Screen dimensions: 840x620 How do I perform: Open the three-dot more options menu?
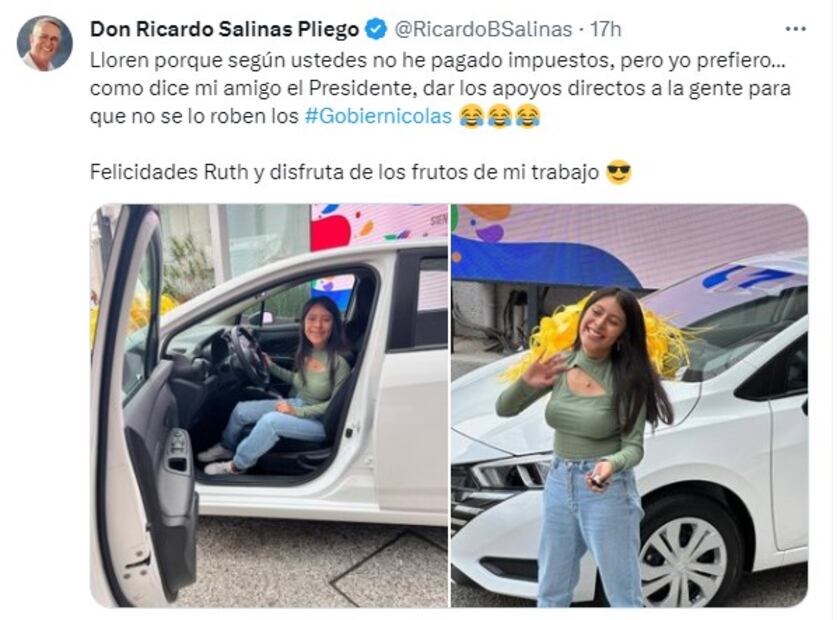(795, 29)
